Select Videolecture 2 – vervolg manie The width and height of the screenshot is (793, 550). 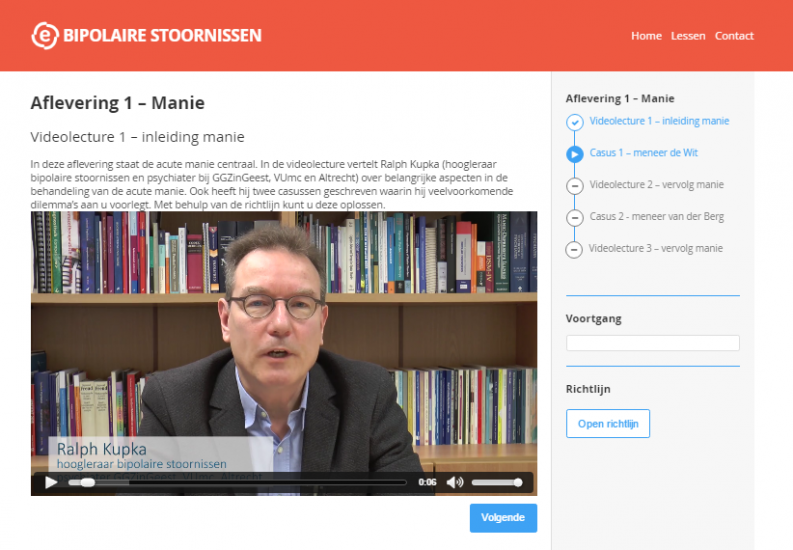pyautogui.click(x=656, y=185)
